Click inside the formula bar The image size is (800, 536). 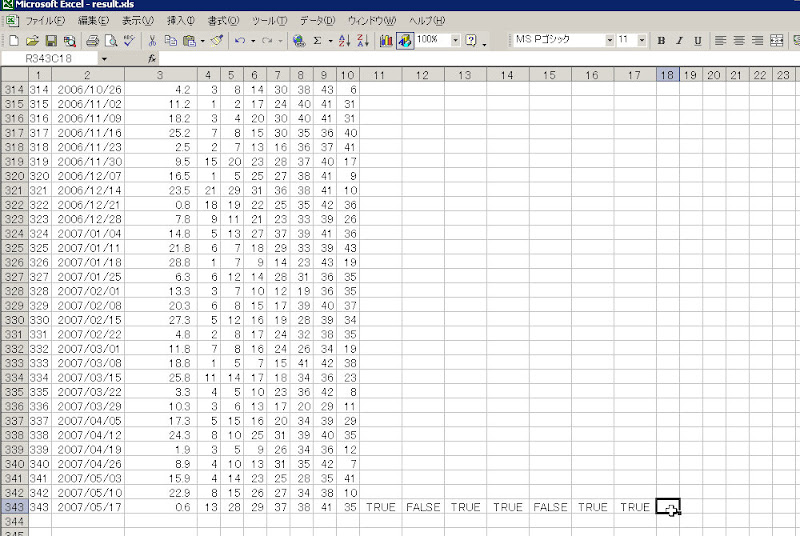[480, 59]
